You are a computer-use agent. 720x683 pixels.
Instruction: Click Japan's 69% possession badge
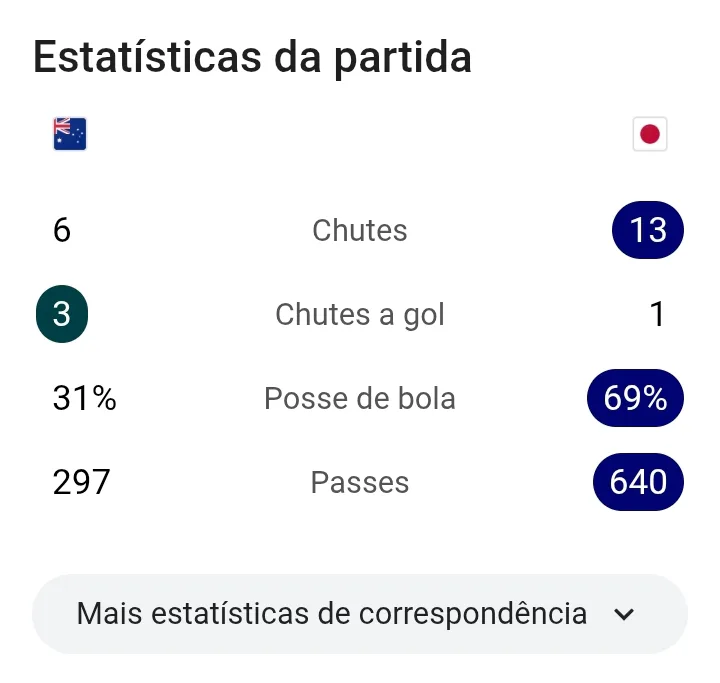(635, 398)
